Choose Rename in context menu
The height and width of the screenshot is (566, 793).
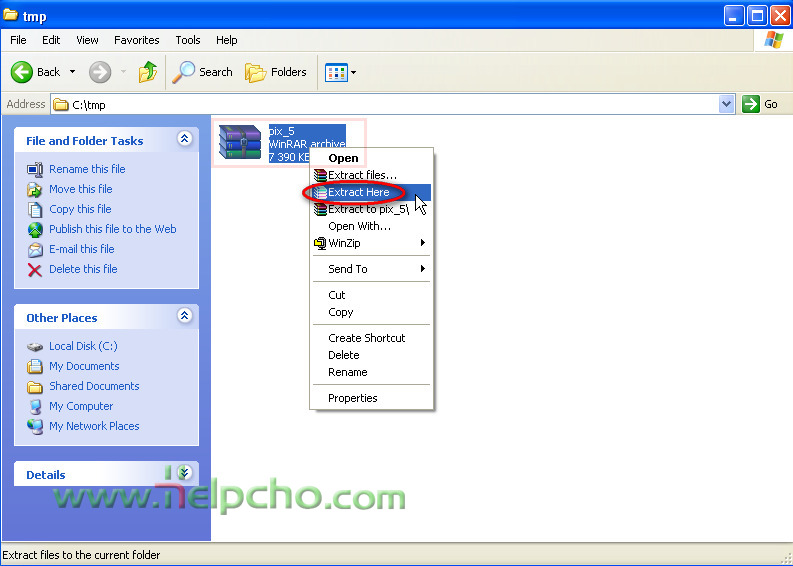(371, 372)
